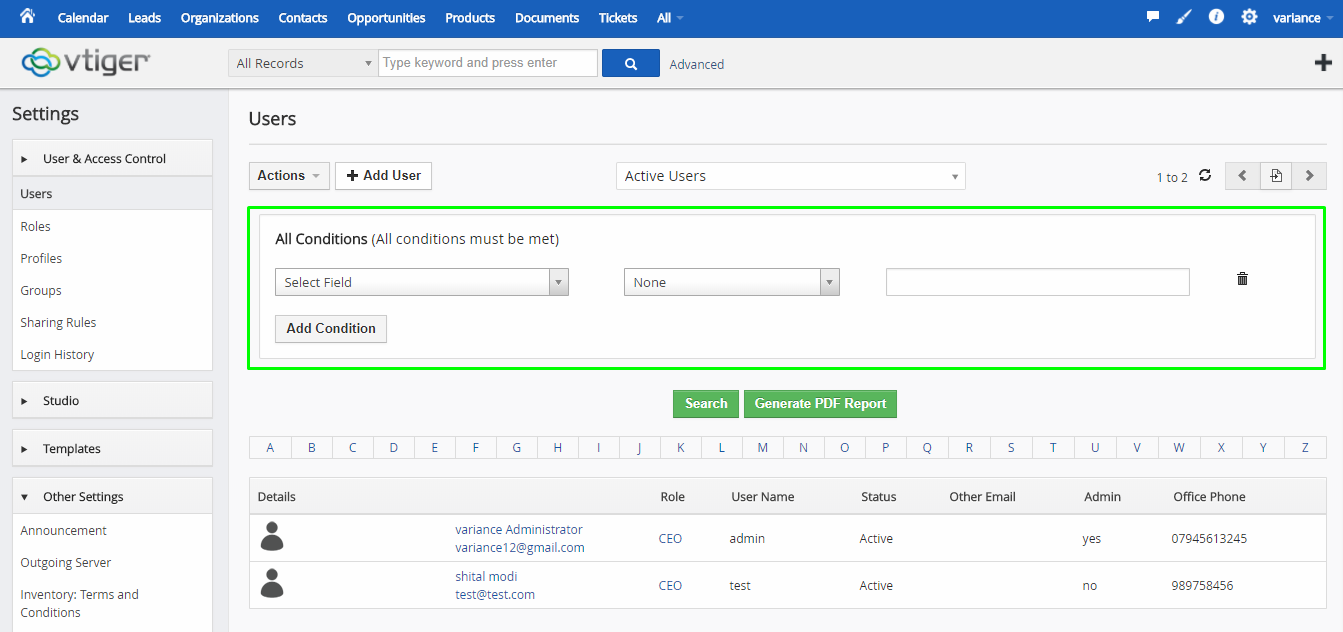
Task: Open the page jump icon
Action: click(x=1276, y=176)
